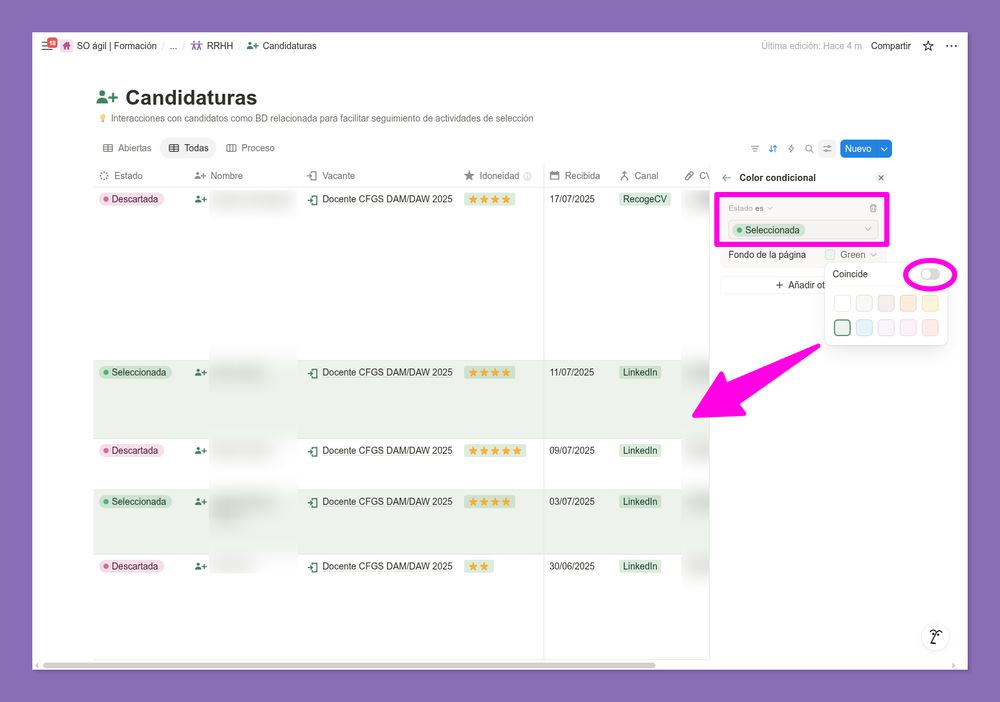Click the sort arrows icon
Screen dimensions: 1000x702
[773, 149]
